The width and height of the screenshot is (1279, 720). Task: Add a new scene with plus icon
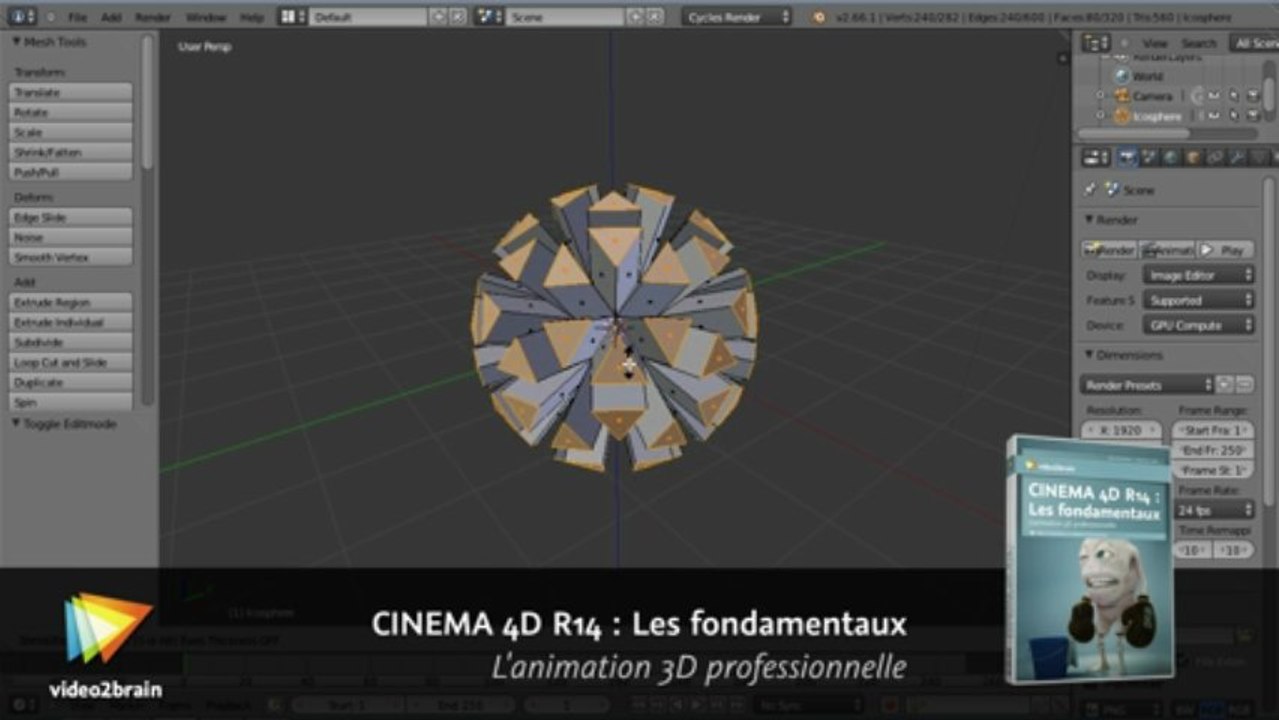point(635,17)
